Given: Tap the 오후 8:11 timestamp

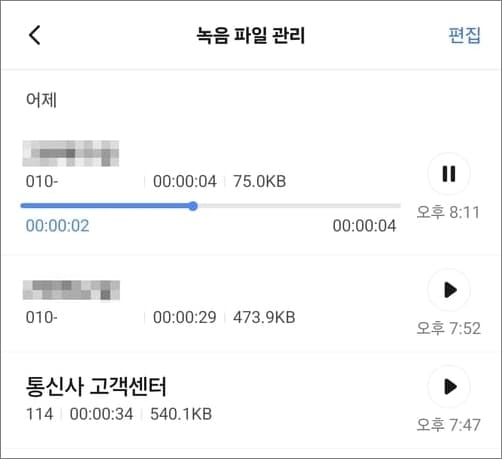Looking at the screenshot, I should [448, 212].
